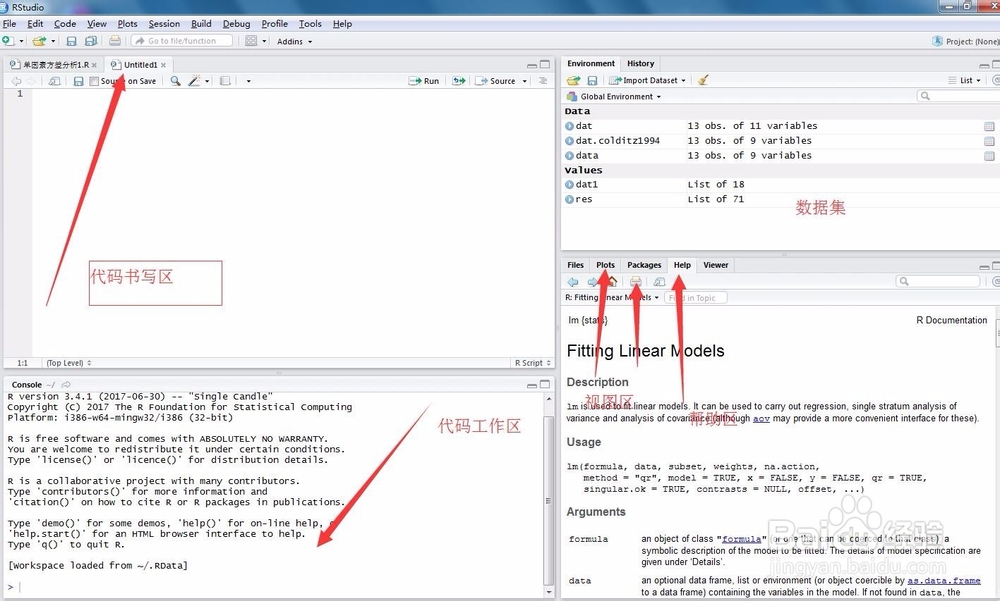Open the Source button dropdown arrow

point(524,81)
